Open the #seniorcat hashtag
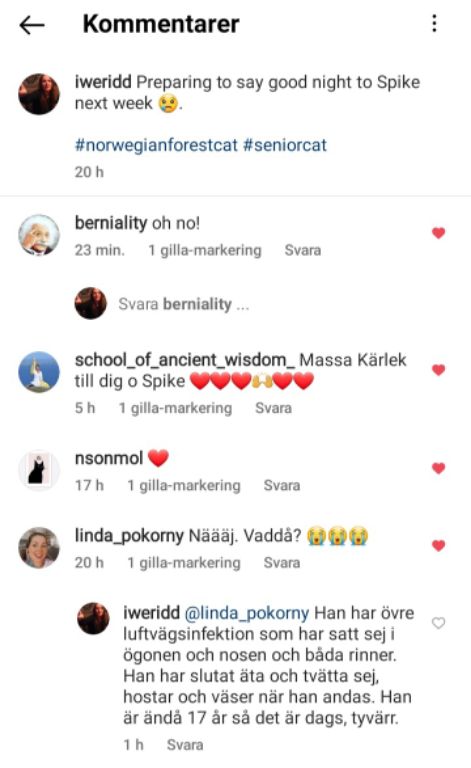 pyautogui.click(x=284, y=145)
